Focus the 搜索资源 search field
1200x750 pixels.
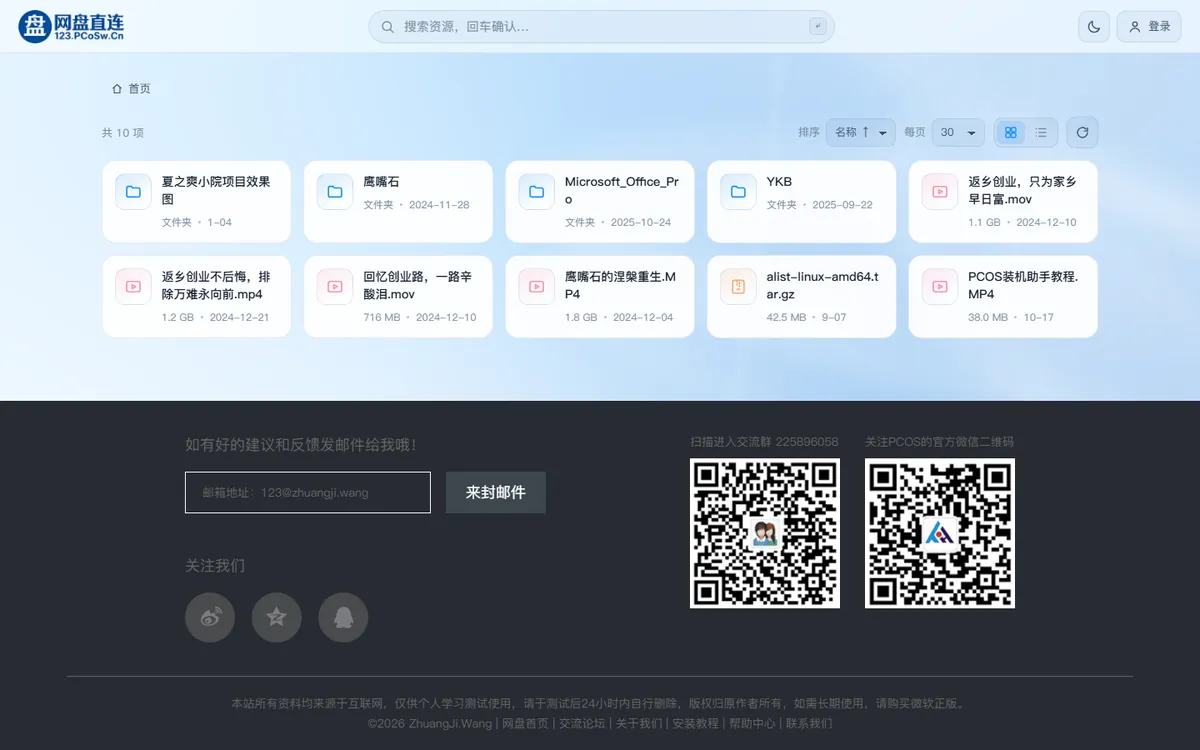601,27
